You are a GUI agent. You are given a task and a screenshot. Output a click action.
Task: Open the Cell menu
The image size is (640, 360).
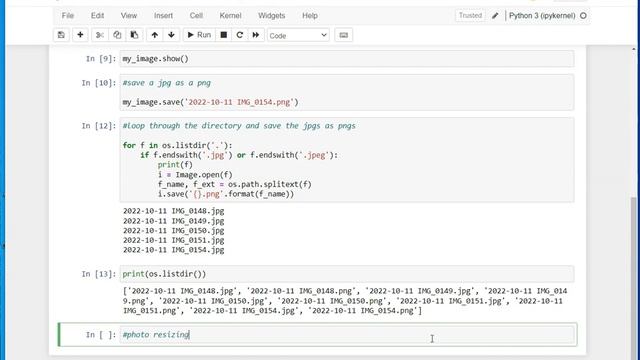(x=196, y=16)
